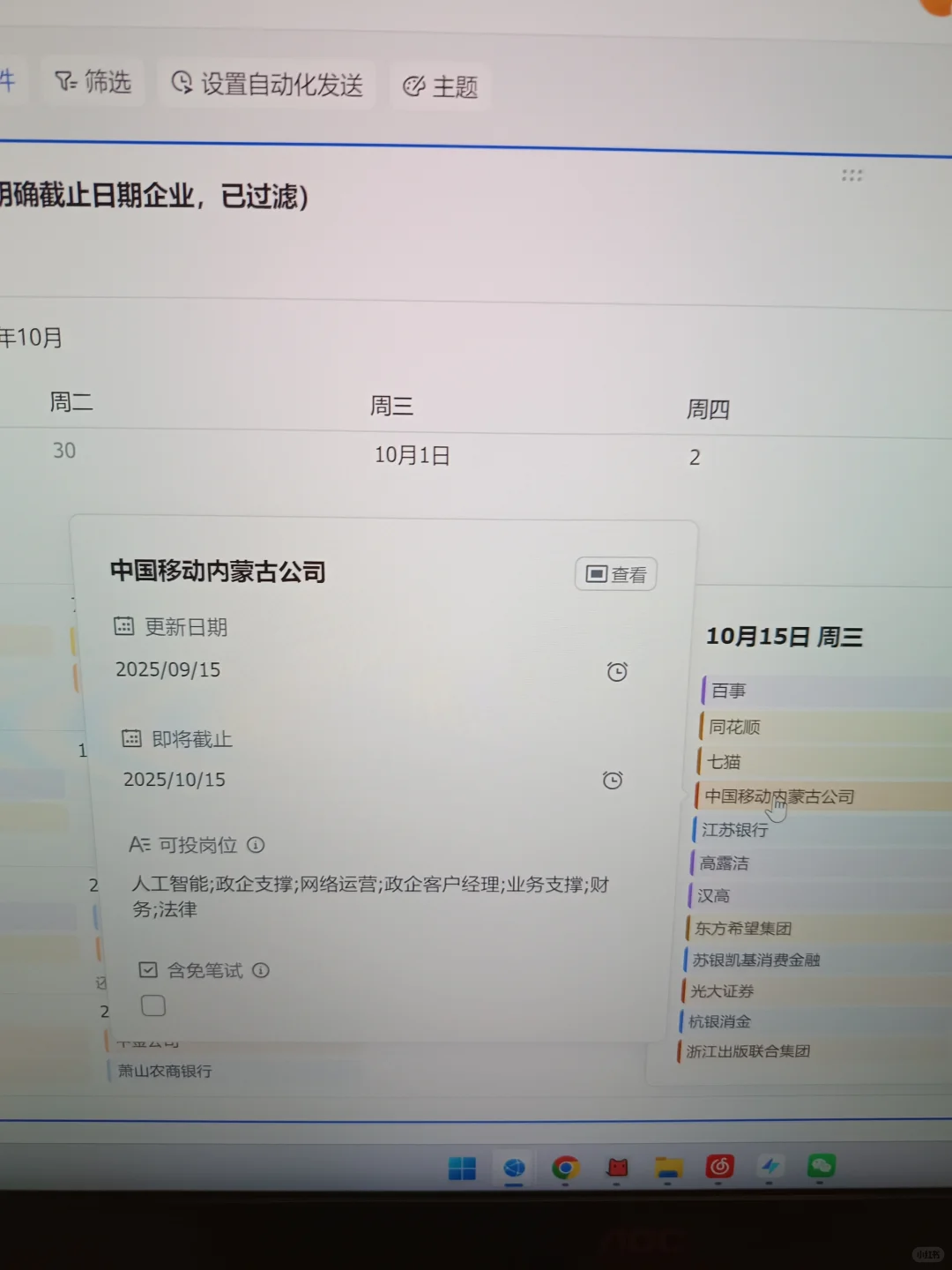952x1270 pixels.
Task: Open the lightning bolt app in taskbar
Action: [x=770, y=1167]
